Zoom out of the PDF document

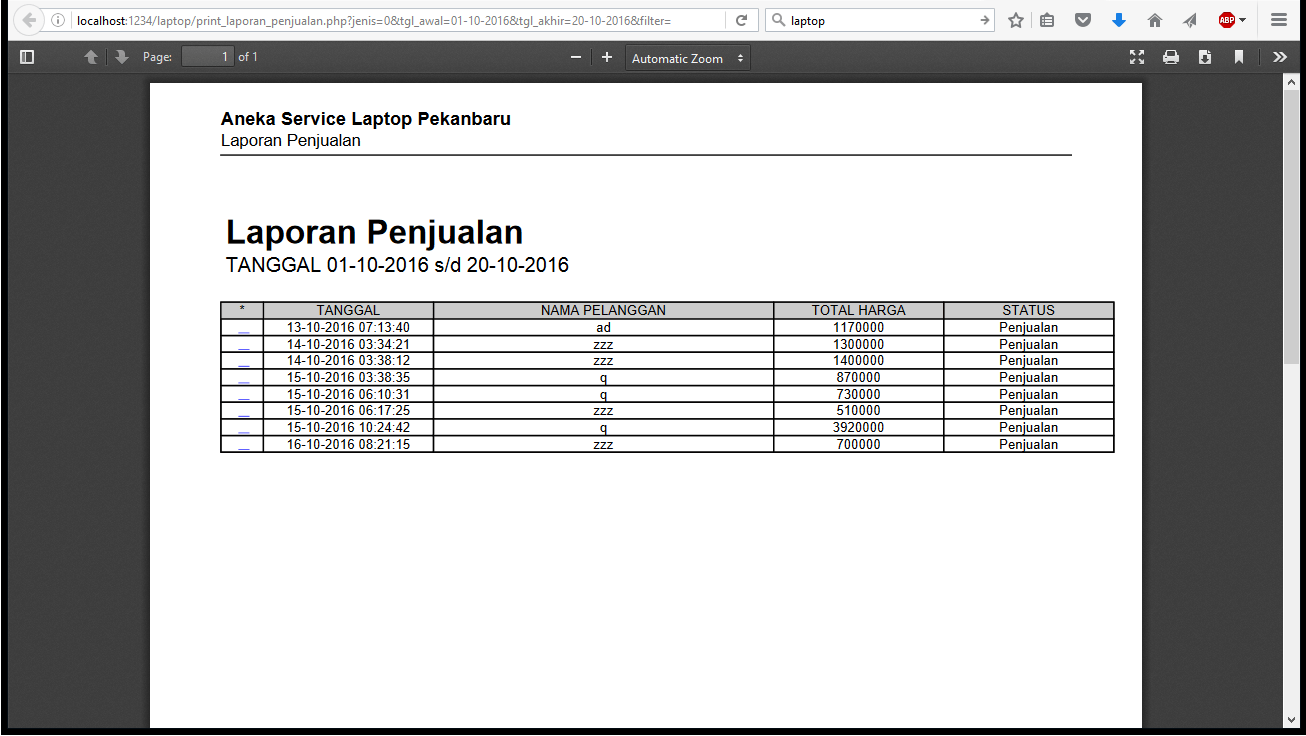pyautogui.click(x=576, y=57)
